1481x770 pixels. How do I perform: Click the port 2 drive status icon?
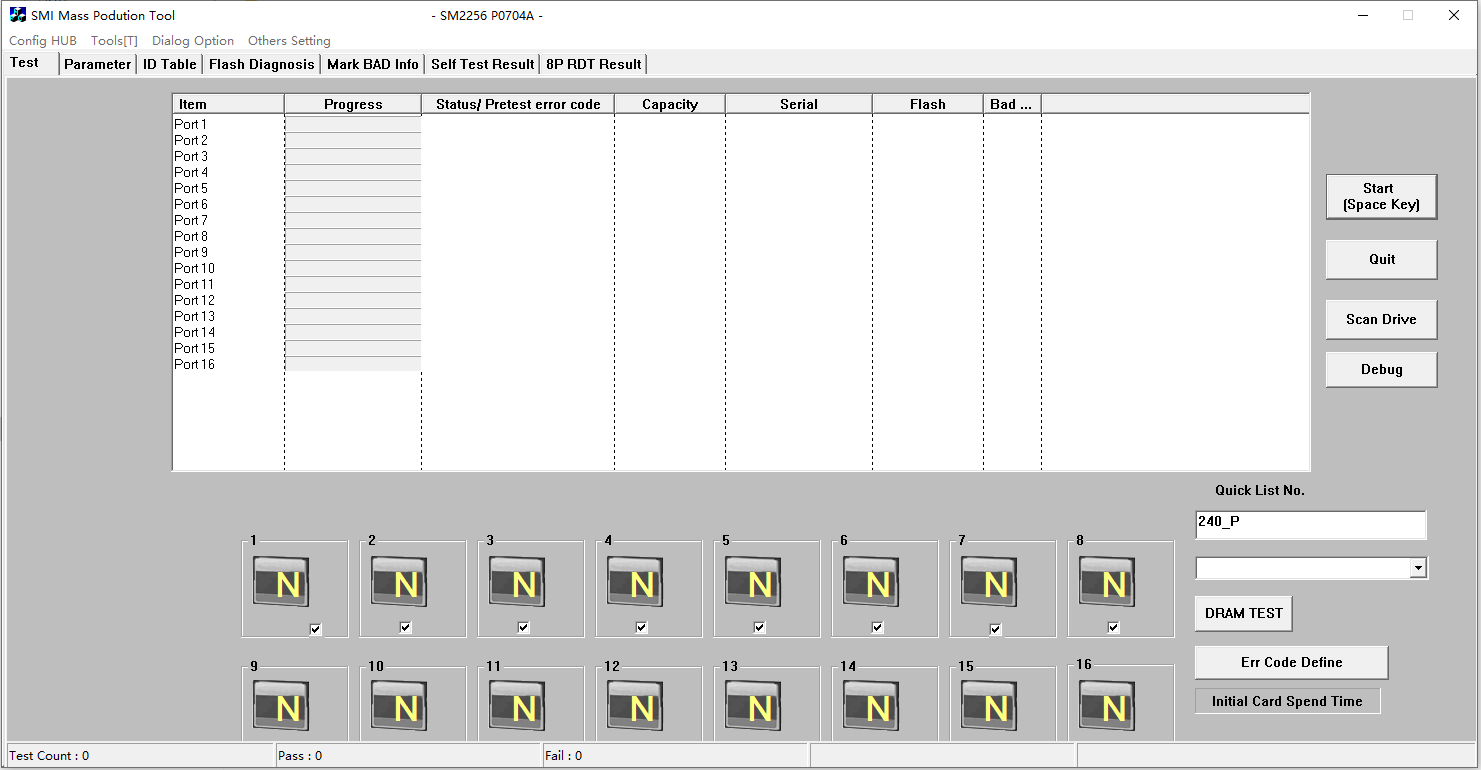pos(399,582)
